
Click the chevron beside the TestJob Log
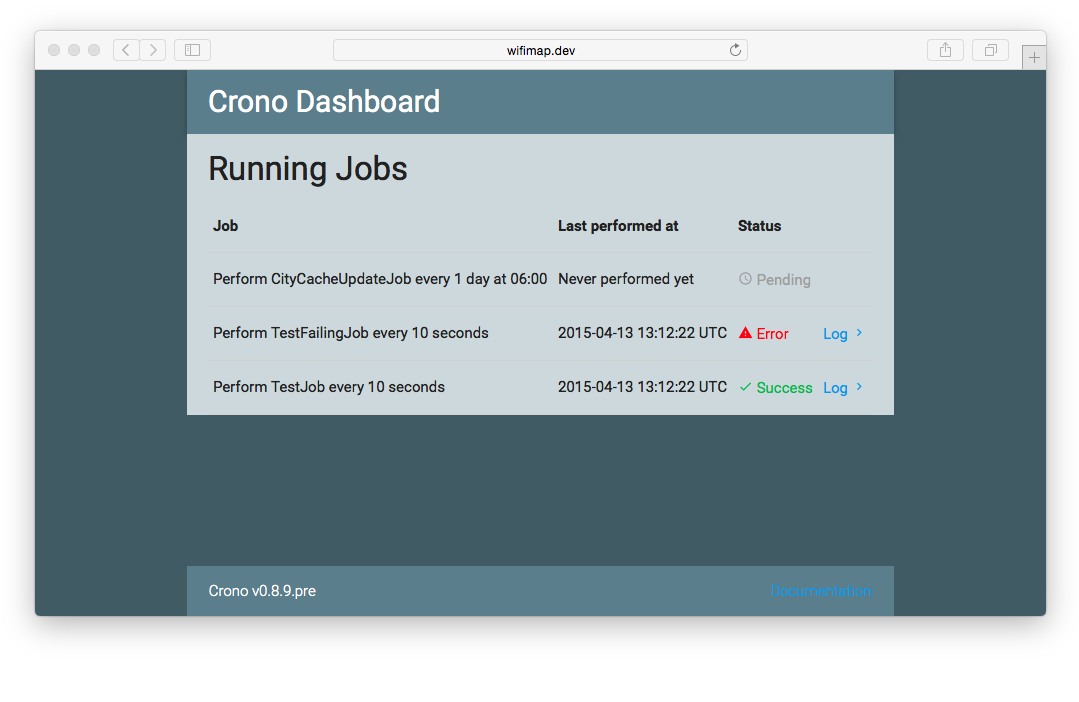pyautogui.click(x=860, y=387)
